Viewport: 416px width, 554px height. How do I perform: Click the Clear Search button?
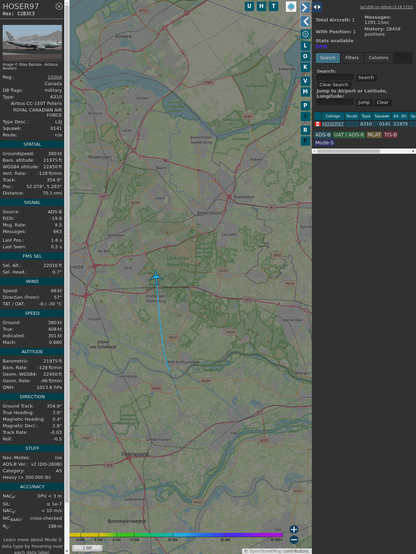coord(333,85)
